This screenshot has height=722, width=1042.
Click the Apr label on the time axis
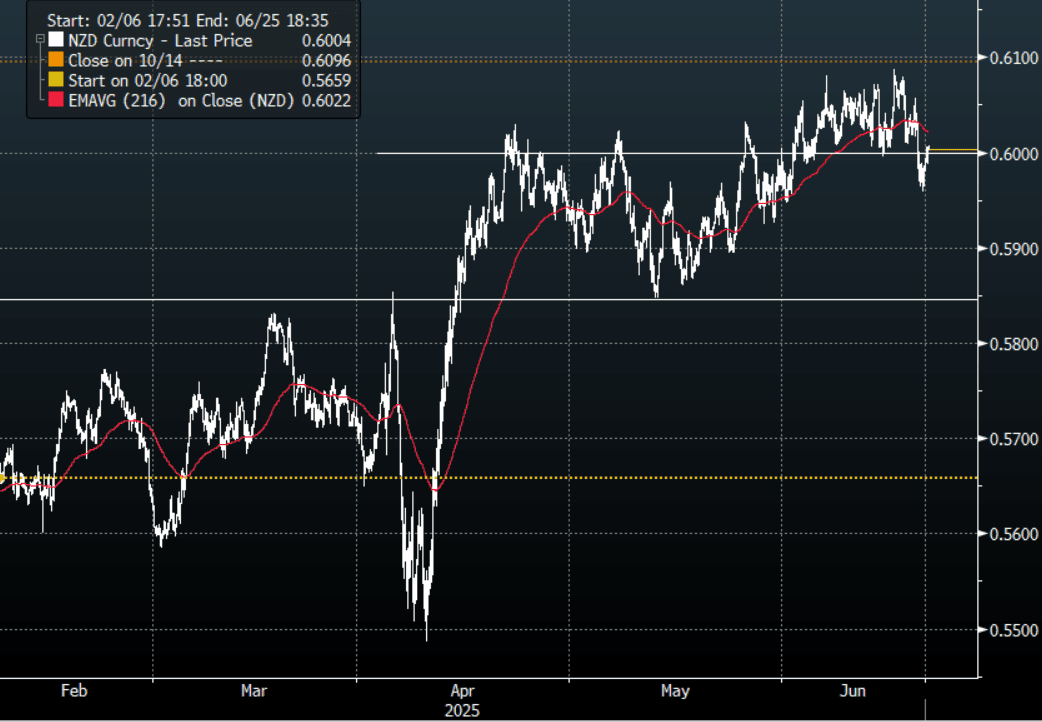[x=462, y=691]
